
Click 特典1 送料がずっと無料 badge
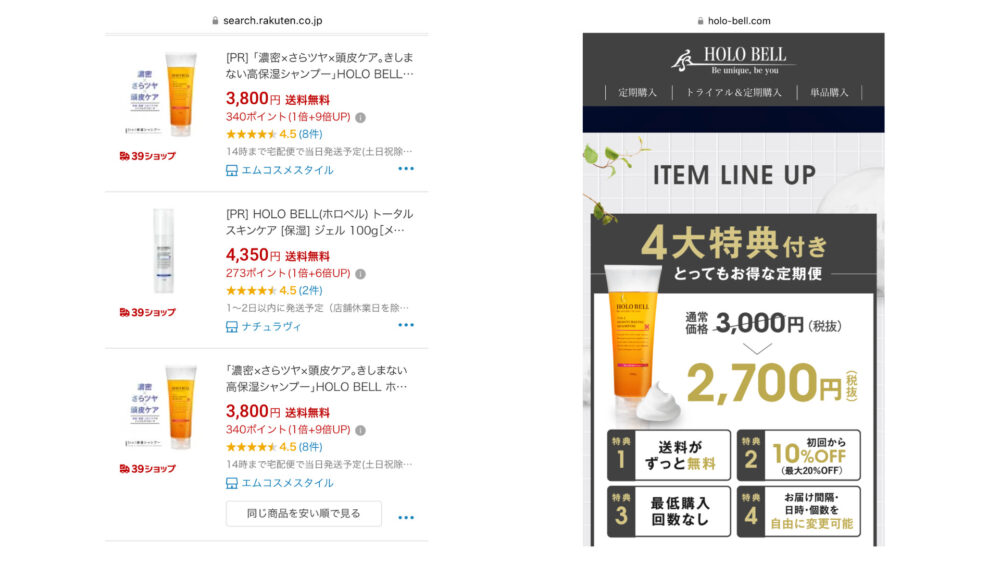point(669,455)
